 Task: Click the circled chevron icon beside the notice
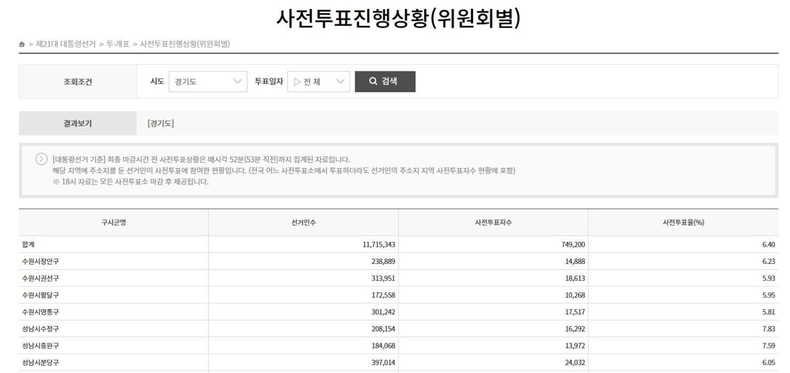click(x=41, y=159)
